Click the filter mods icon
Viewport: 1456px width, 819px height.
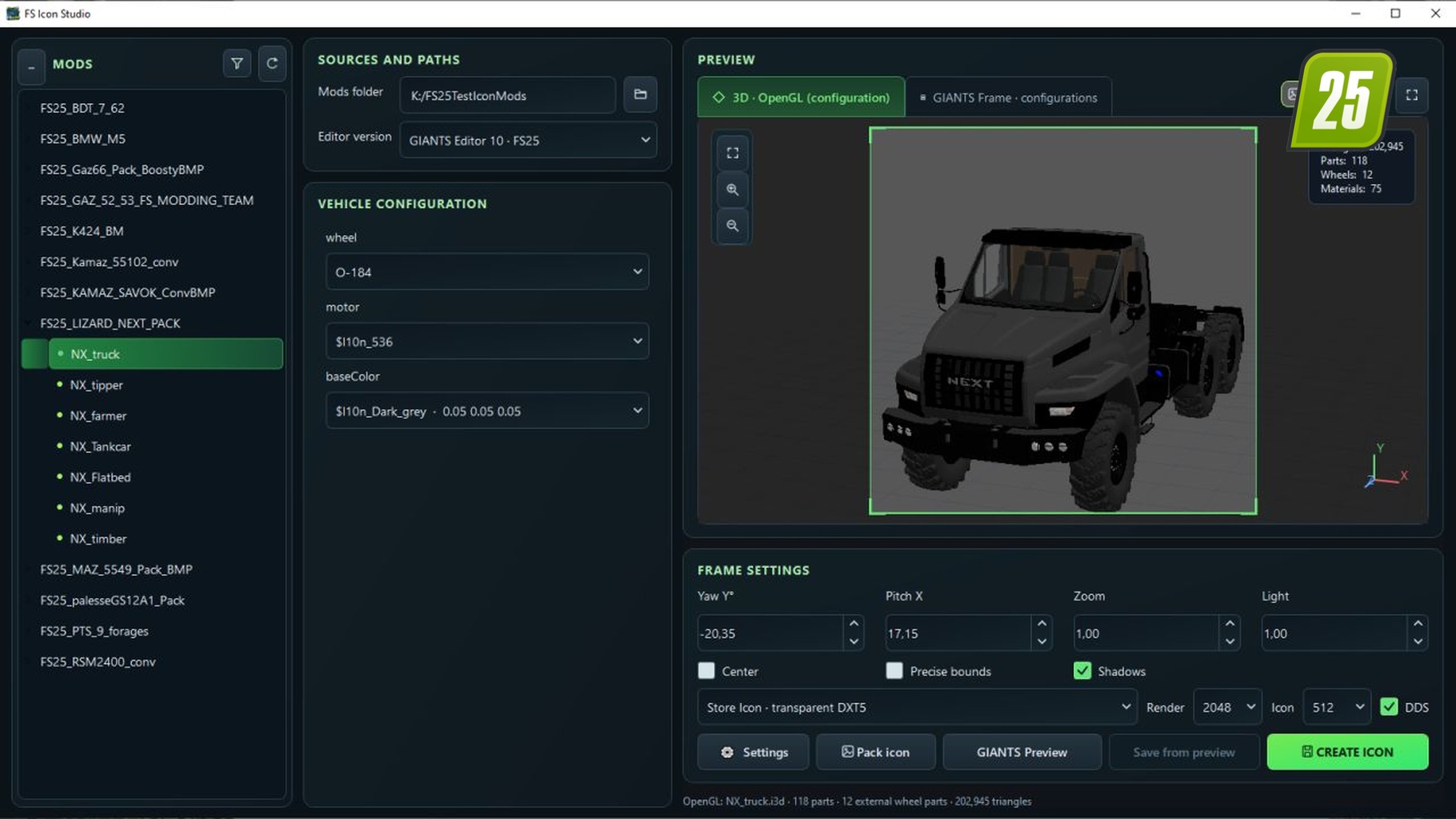pos(237,64)
